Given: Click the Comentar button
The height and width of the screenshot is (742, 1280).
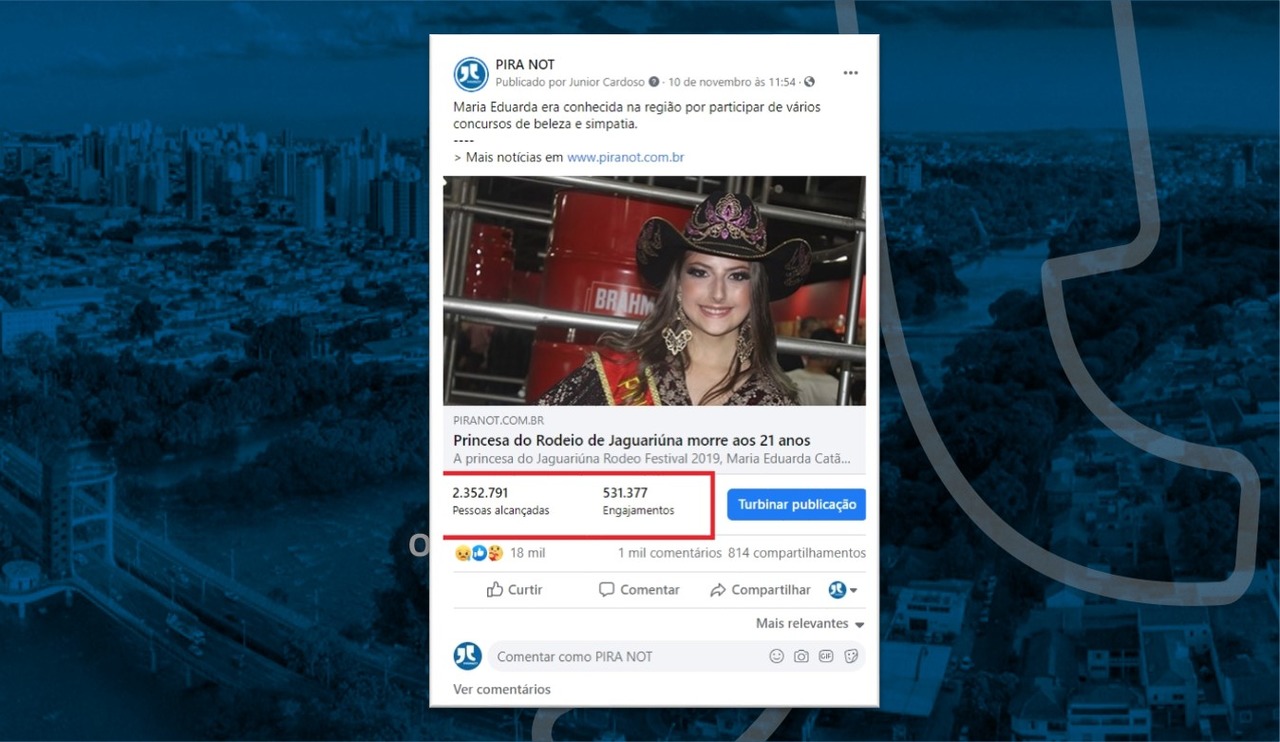Looking at the screenshot, I should tap(639, 590).
